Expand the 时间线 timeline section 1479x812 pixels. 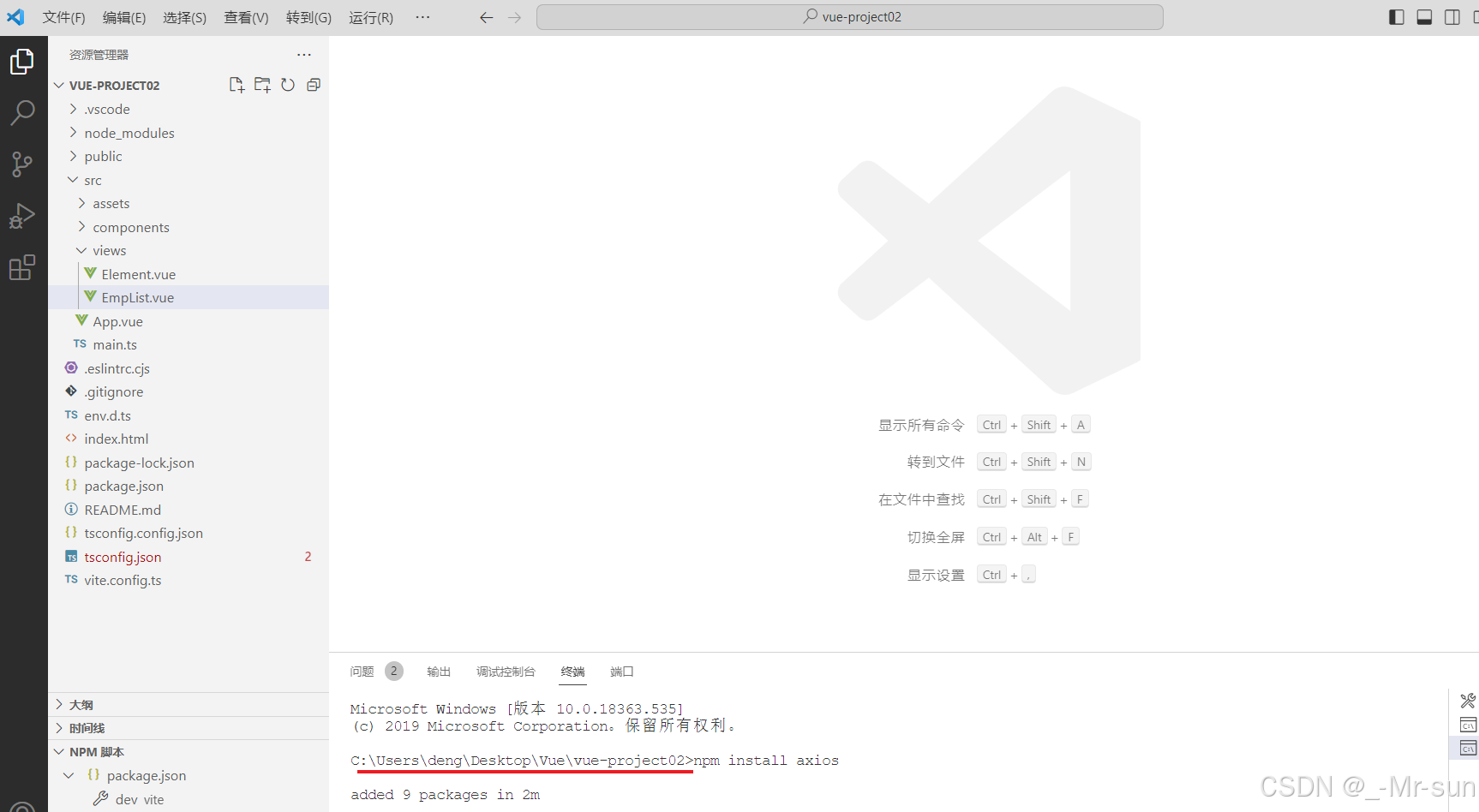[x=189, y=728]
